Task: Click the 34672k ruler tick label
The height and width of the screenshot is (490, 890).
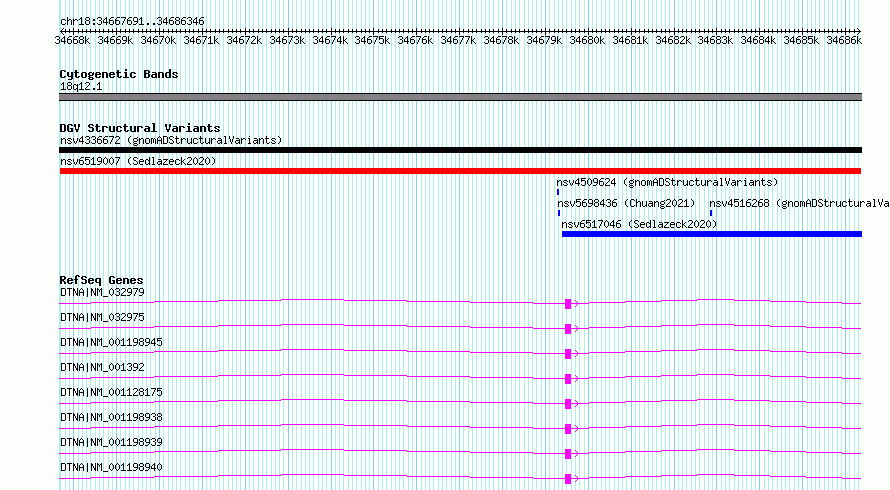Action: 244,40
